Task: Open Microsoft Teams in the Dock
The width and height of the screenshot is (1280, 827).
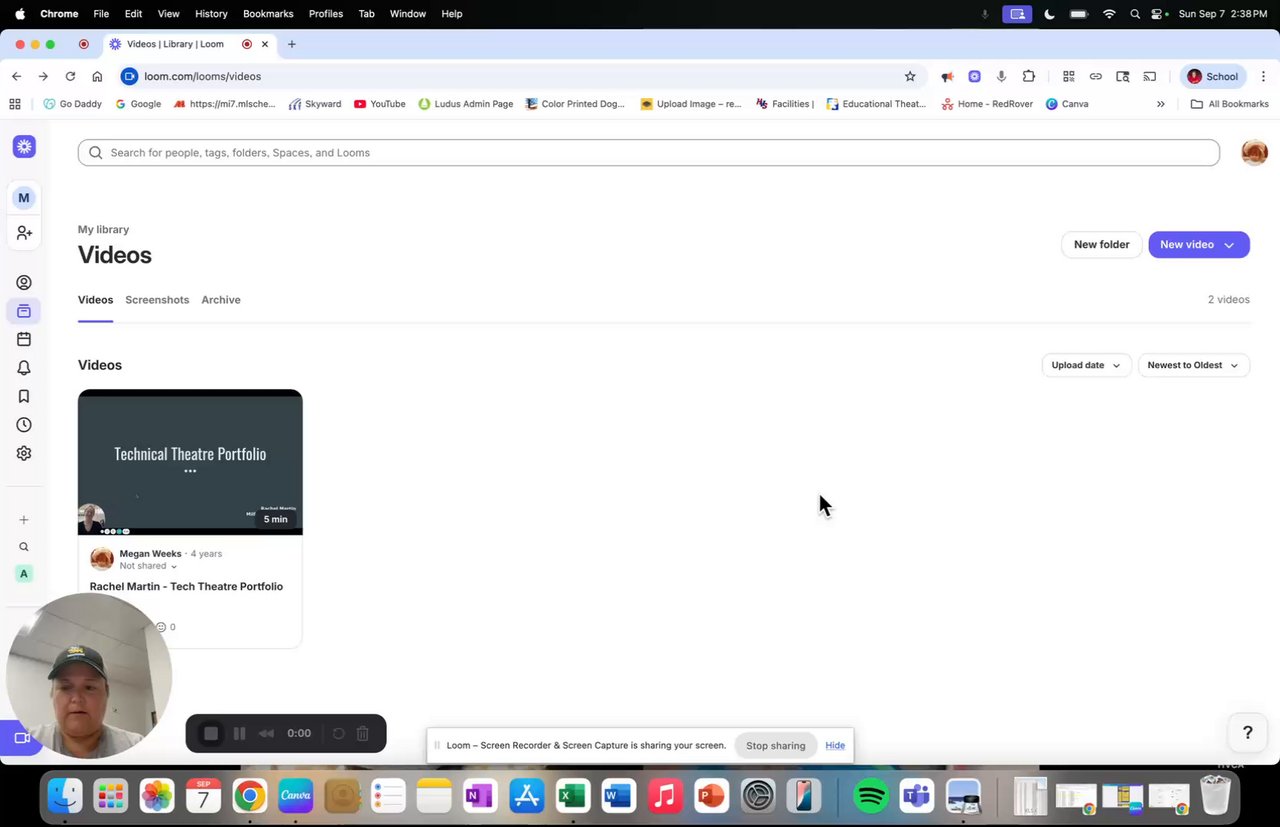Action: tap(917, 796)
